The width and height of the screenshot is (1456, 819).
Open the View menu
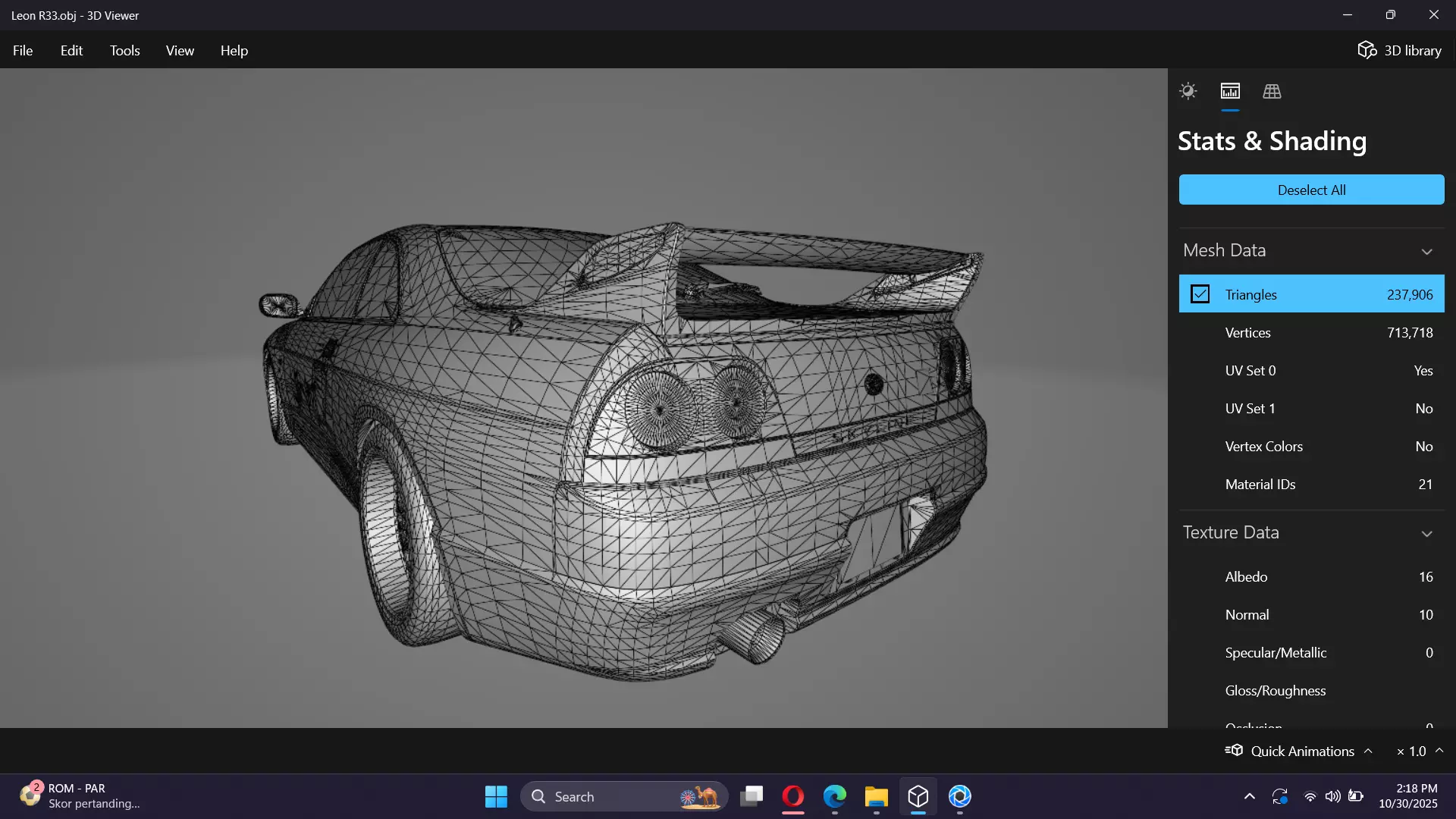[x=180, y=50]
